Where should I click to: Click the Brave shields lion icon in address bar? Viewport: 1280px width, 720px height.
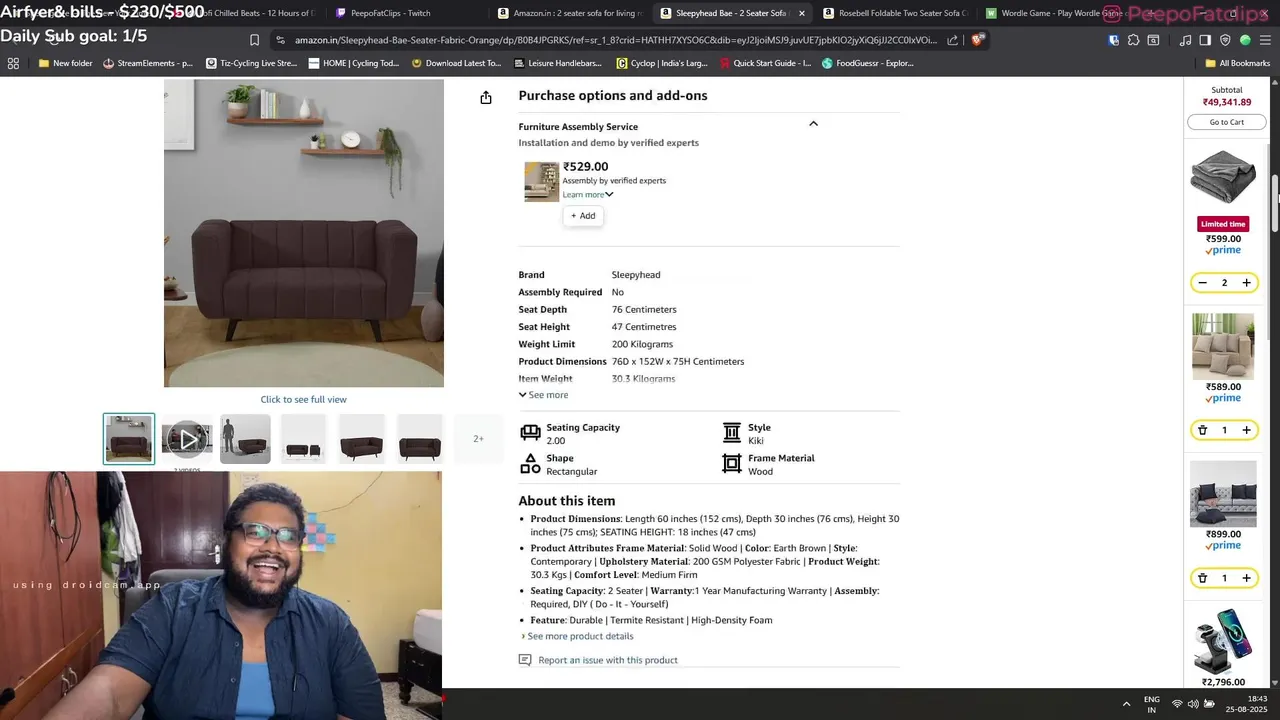click(x=977, y=40)
